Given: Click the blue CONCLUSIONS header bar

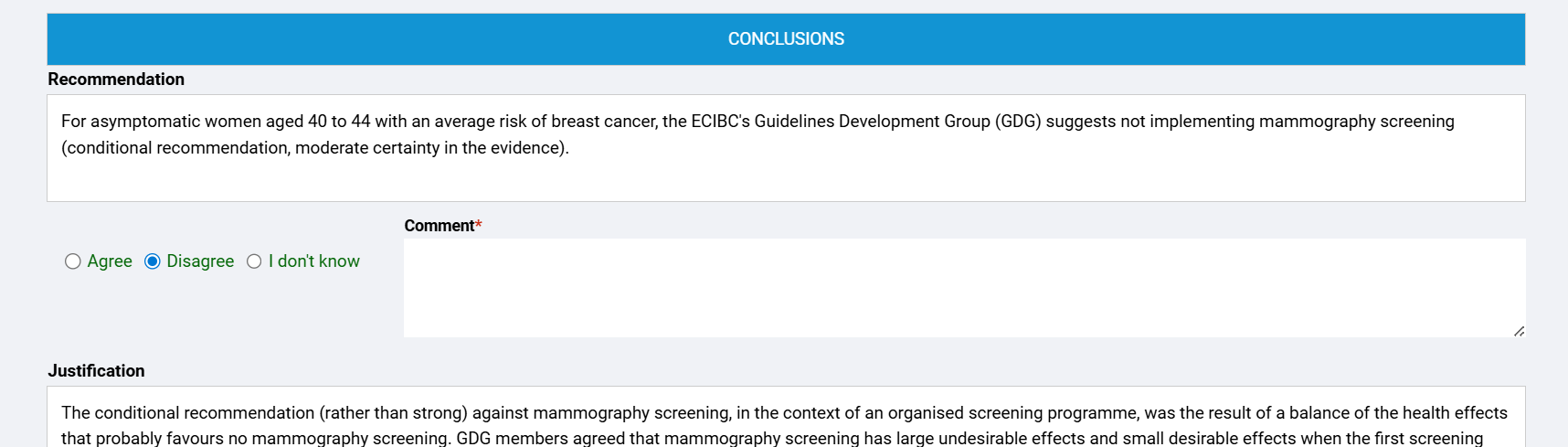Looking at the screenshot, I should click(x=786, y=39).
